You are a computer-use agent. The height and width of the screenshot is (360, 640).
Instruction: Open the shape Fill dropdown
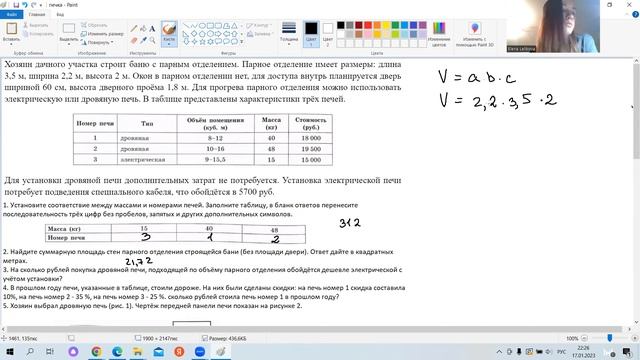pyautogui.click(x=260, y=34)
